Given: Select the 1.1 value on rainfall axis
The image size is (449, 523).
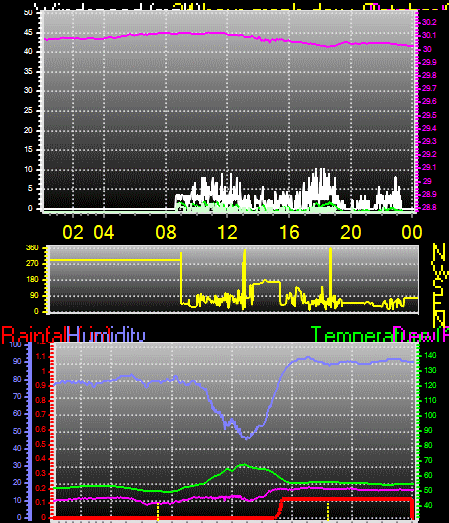Looking at the screenshot, I should 41,357.
